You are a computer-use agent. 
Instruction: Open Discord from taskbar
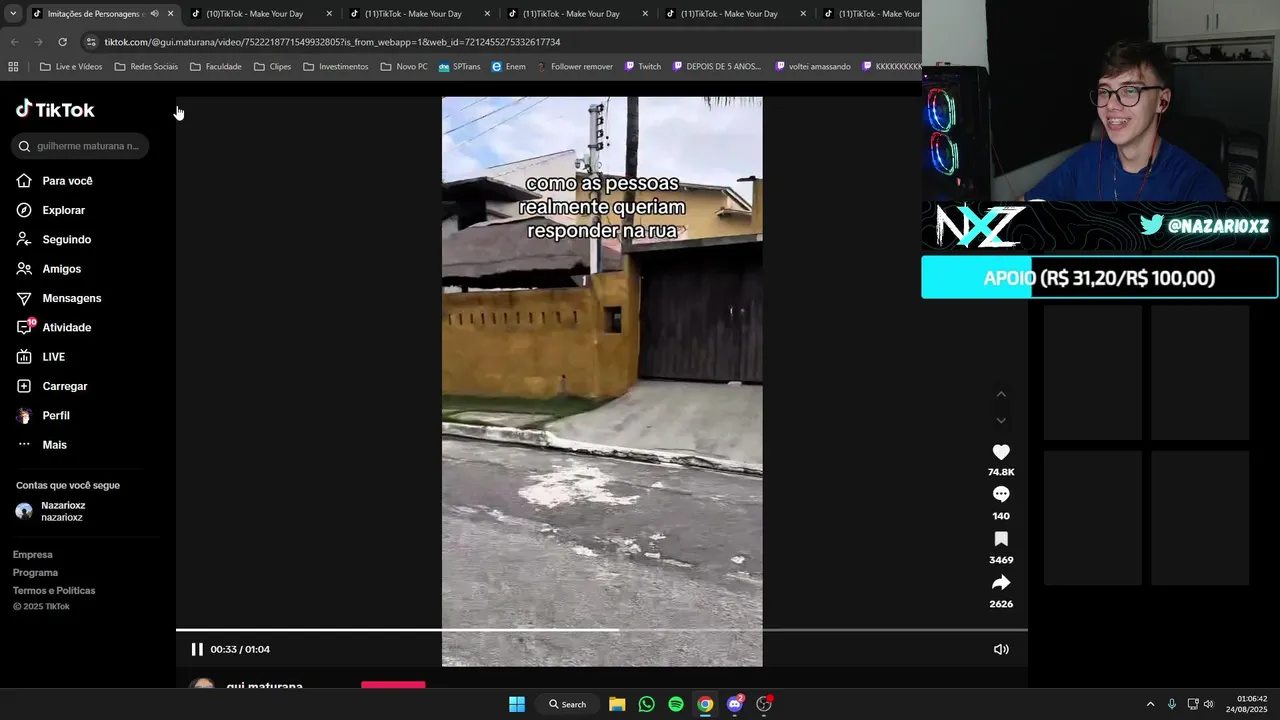point(735,704)
